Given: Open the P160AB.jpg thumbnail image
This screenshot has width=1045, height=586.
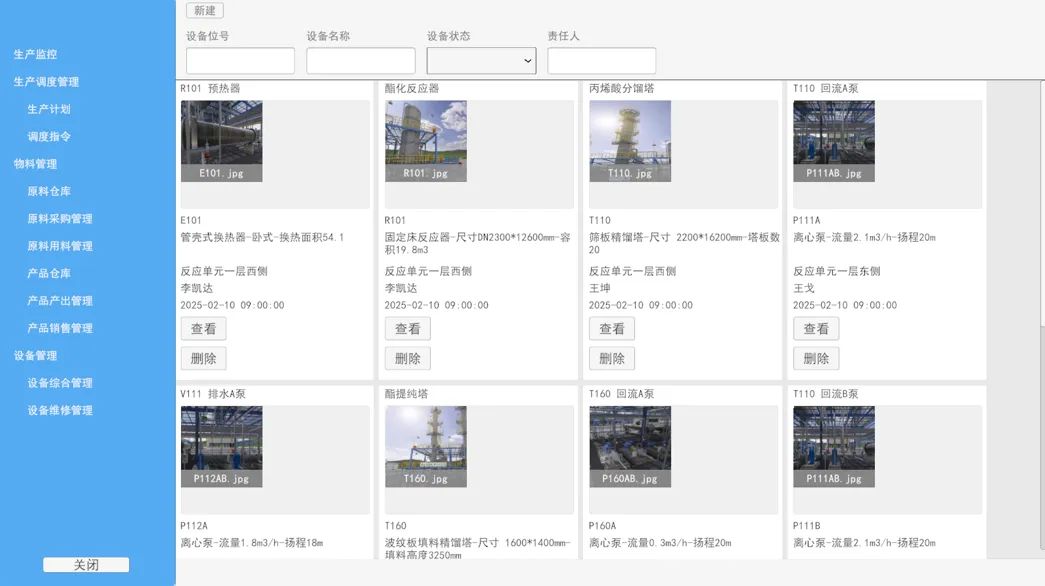Looking at the screenshot, I should pos(630,447).
